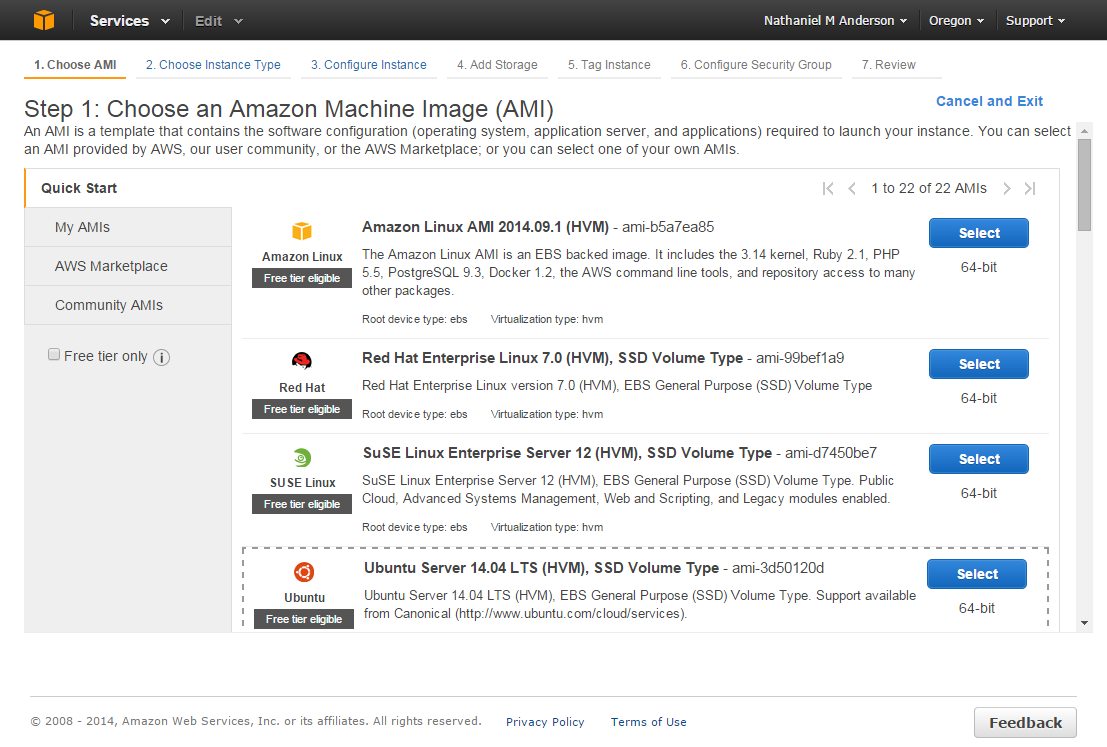Click the AWS orange cube logo
Viewport: 1107px width, 747px height.
click(x=44, y=20)
